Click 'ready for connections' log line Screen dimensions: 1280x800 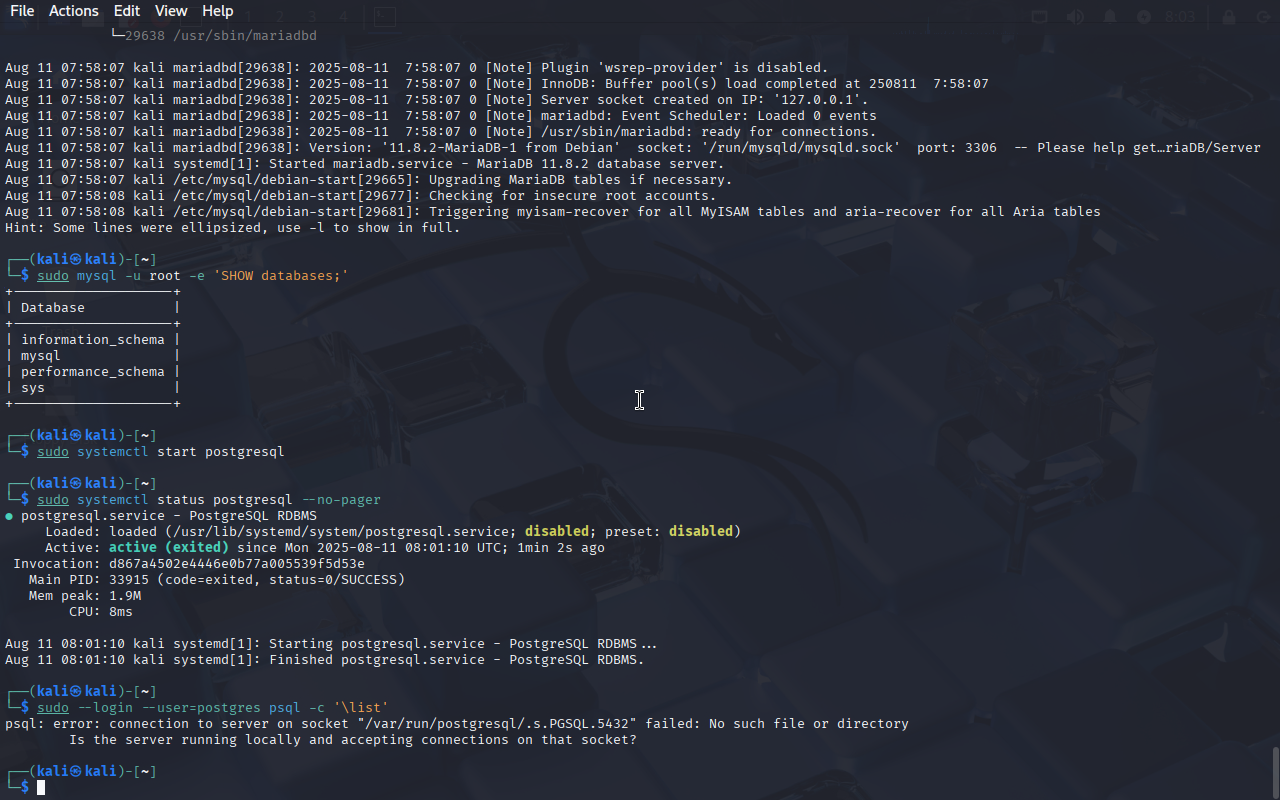pyautogui.click(x=441, y=132)
